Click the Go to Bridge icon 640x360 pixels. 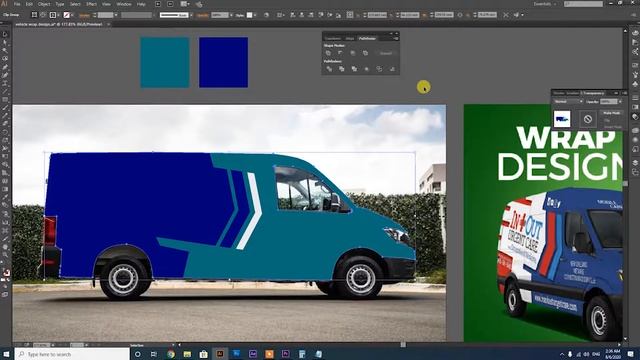[158, 4]
